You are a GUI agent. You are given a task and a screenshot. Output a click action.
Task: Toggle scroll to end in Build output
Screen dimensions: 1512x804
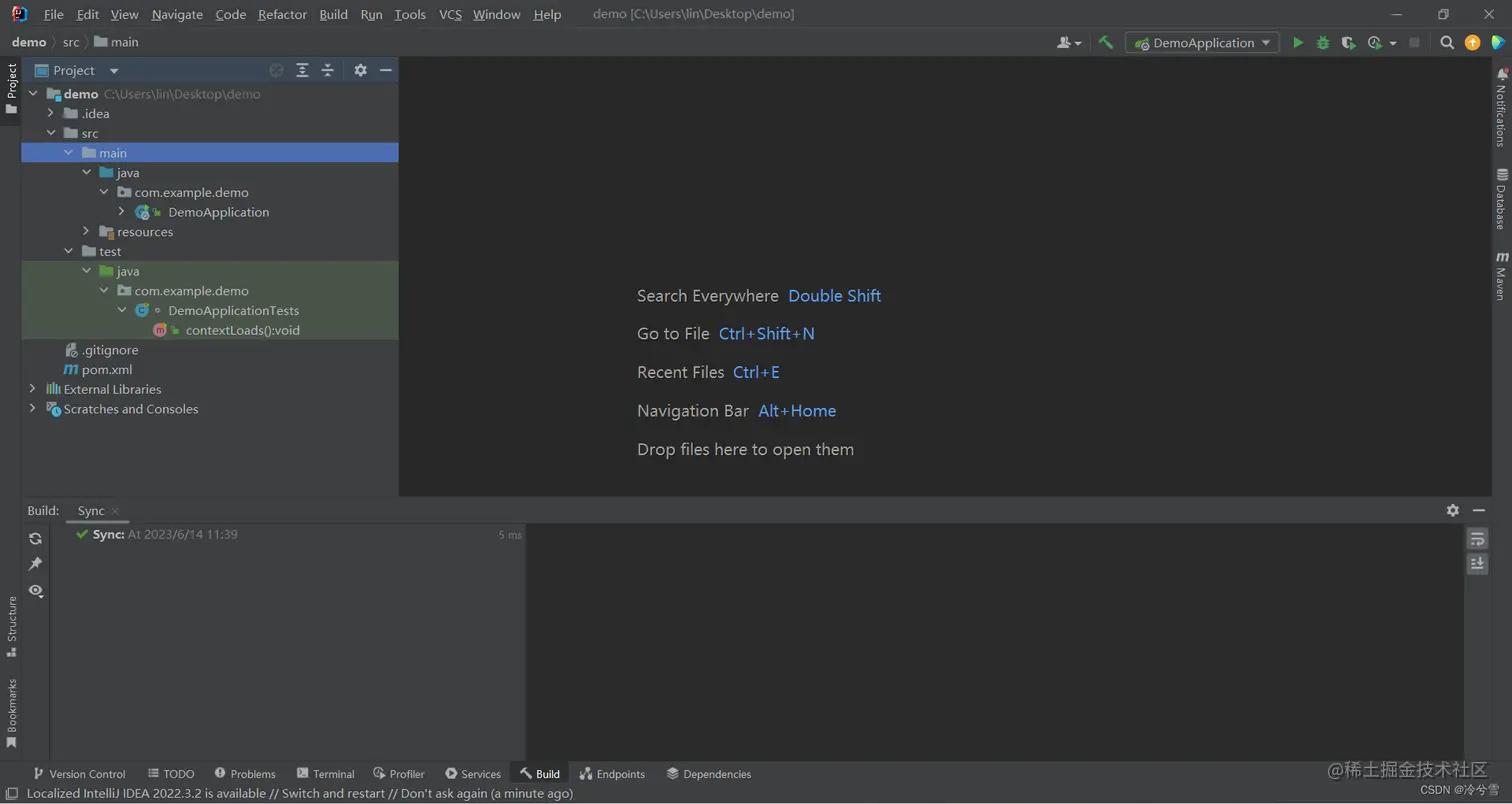(x=1477, y=564)
